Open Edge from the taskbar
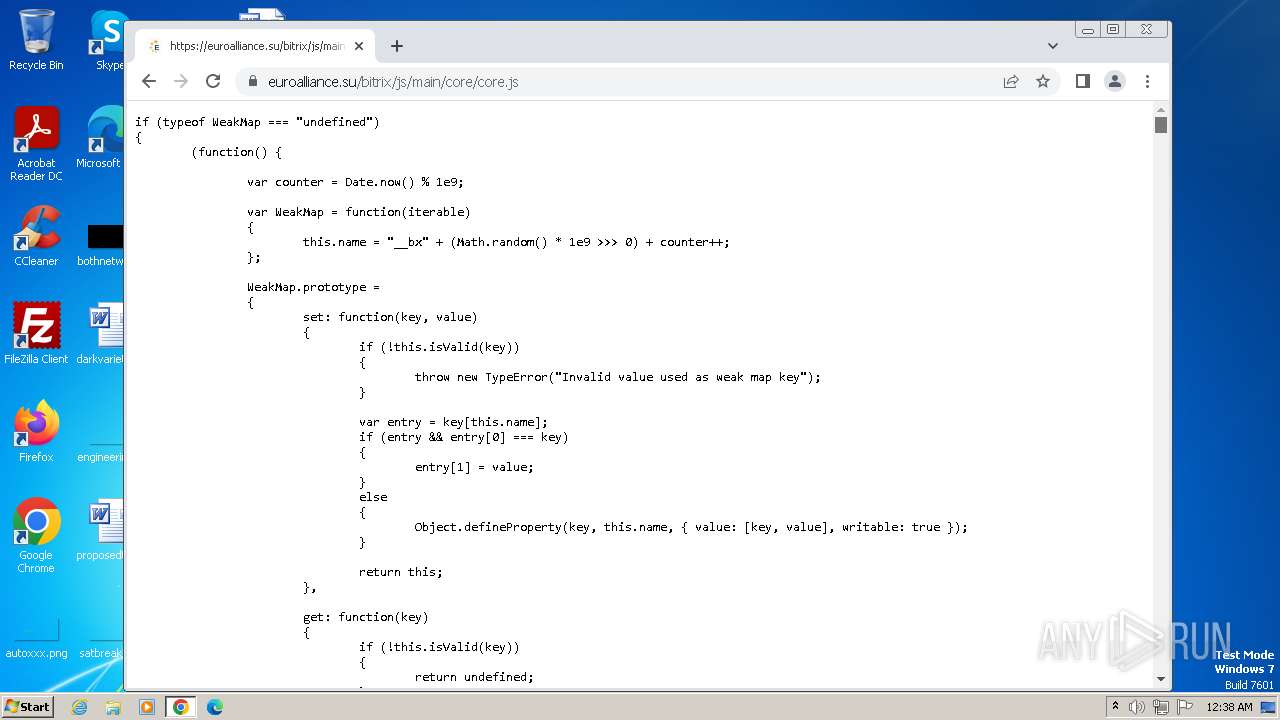The width and height of the screenshot is (1280, 720). point(215,707)
